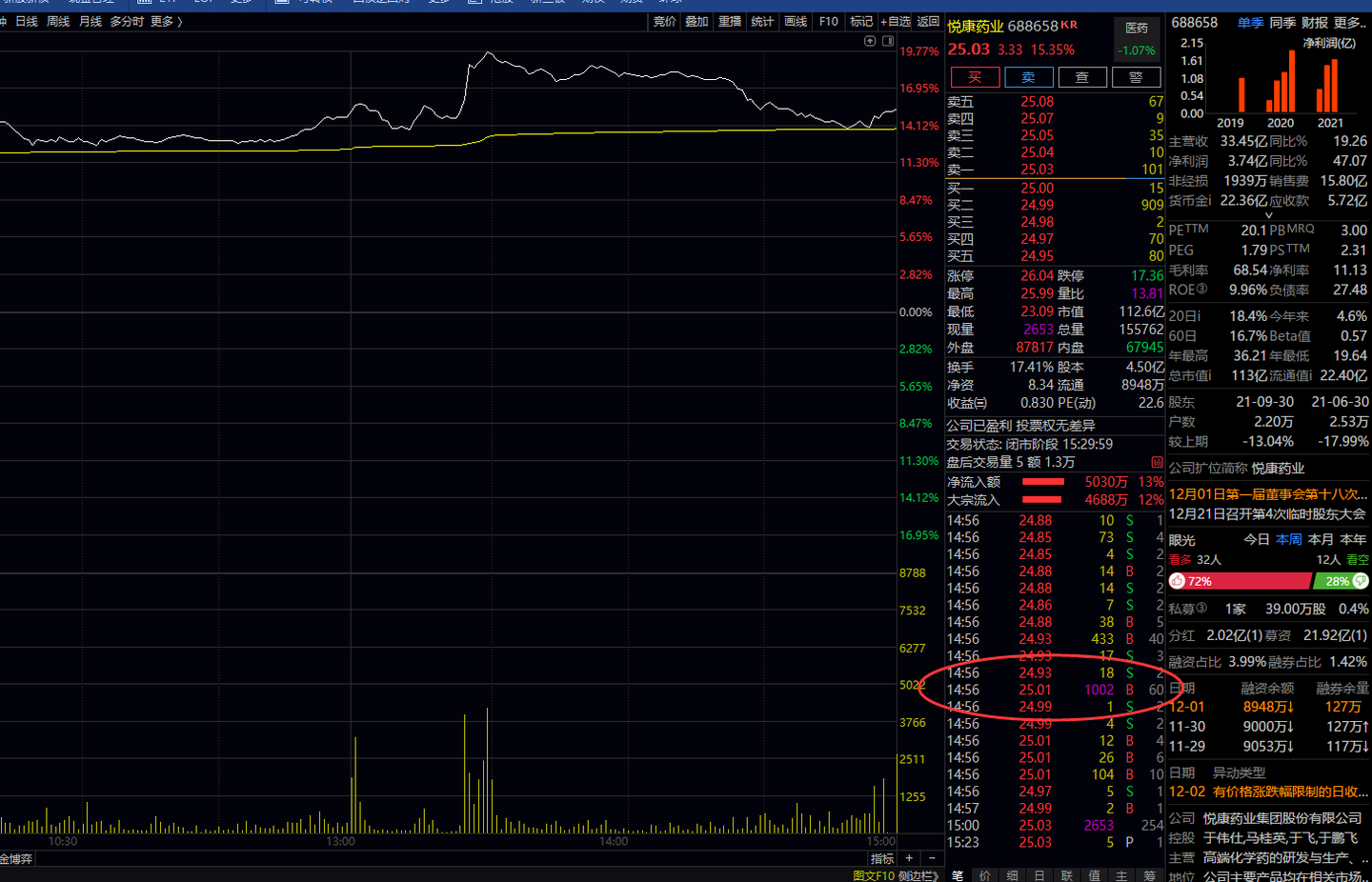The height and width of the screenshot is (882, 1372).
Task: Click the KR marker beside stock code
Action: (1069, 25)
